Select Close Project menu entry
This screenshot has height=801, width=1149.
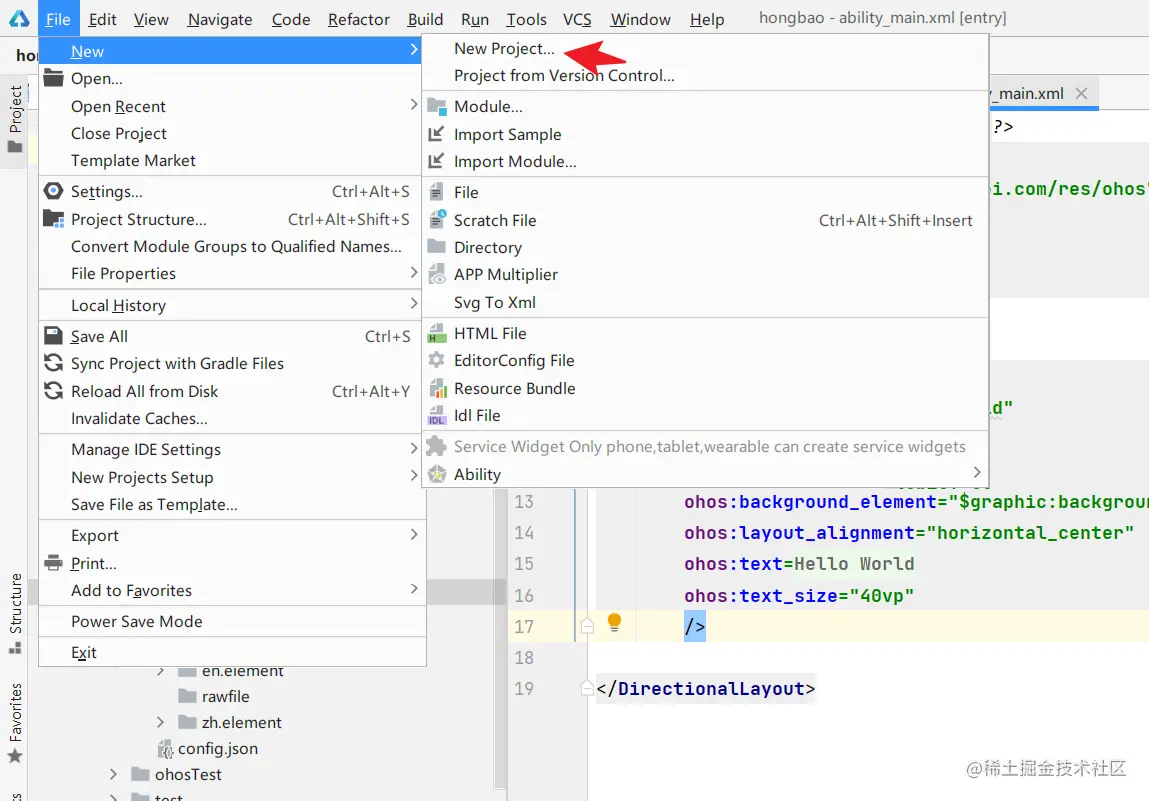click(x=232, y=133)
